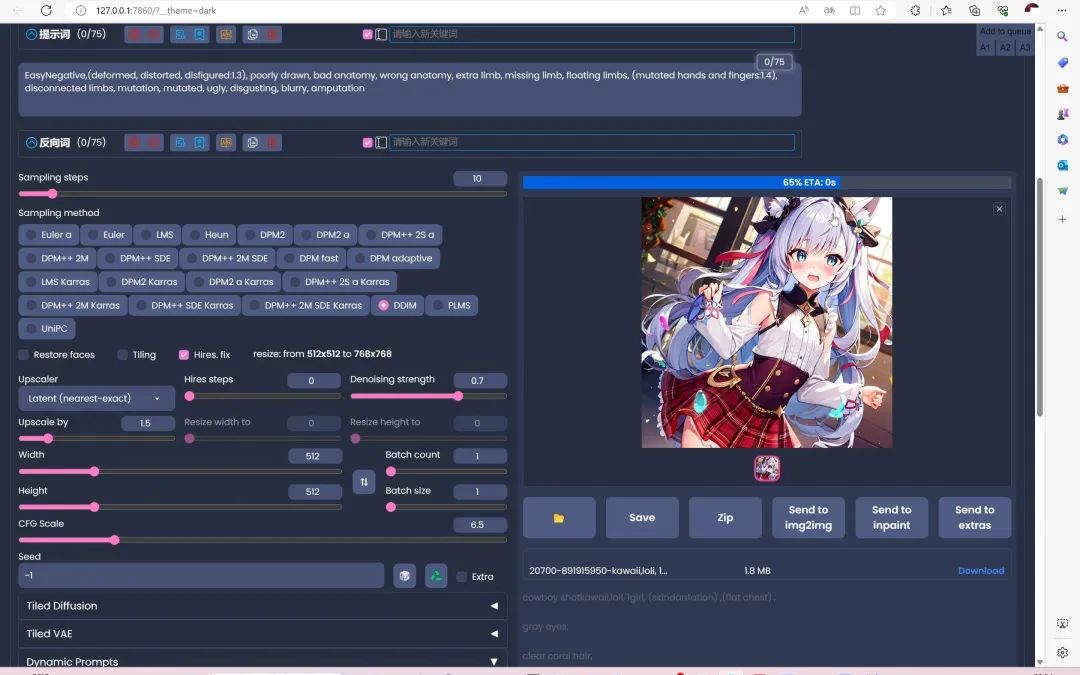Toggle the pink checkbox beside 反向词 keyword field
The width and height of the screenshot is (1080, 675).
tap(368, 143)
